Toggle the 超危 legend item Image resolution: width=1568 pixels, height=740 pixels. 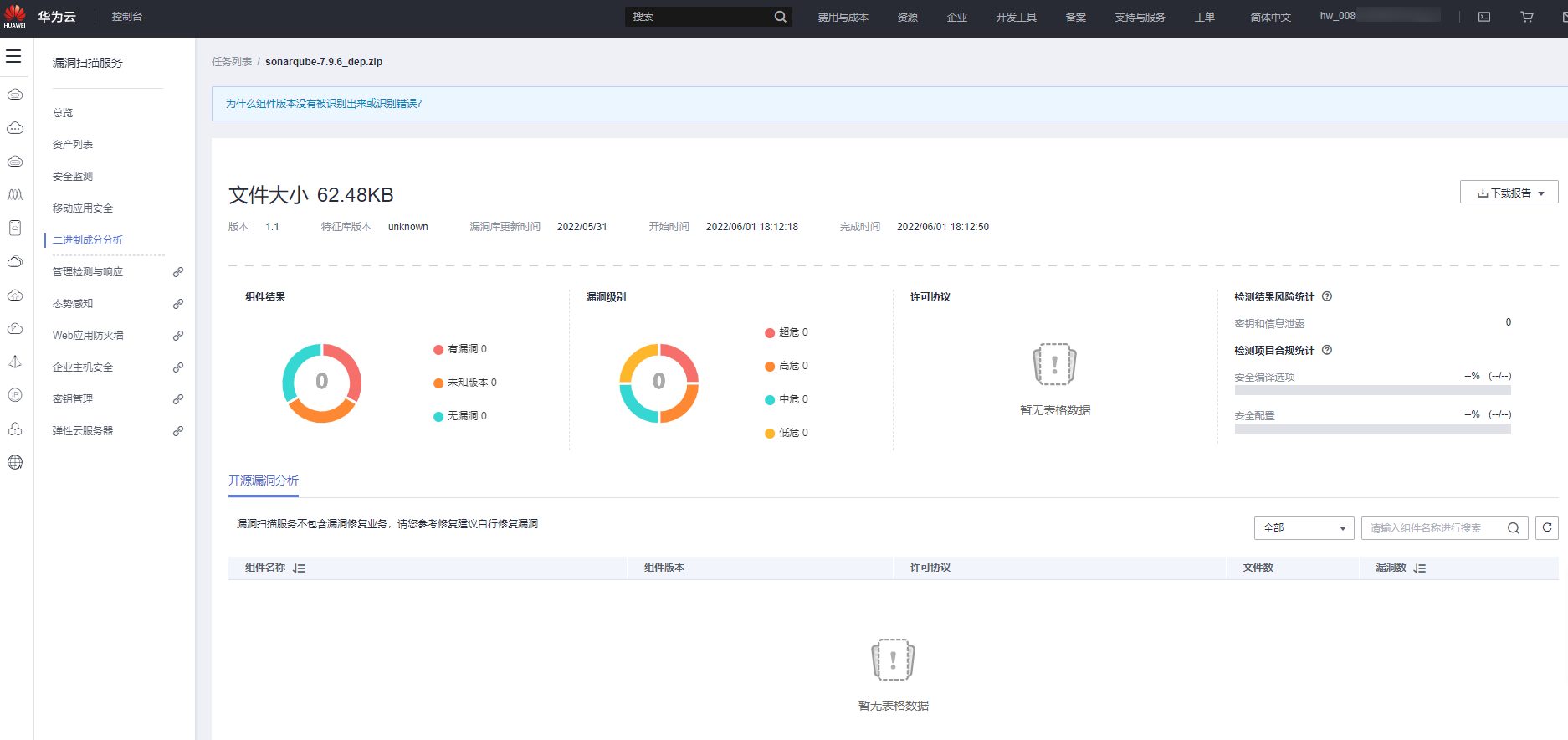787,332
